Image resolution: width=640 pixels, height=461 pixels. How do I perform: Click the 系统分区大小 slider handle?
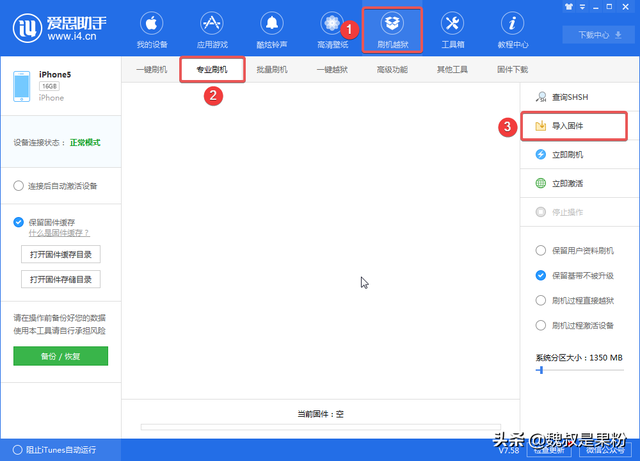click(541, 370)
